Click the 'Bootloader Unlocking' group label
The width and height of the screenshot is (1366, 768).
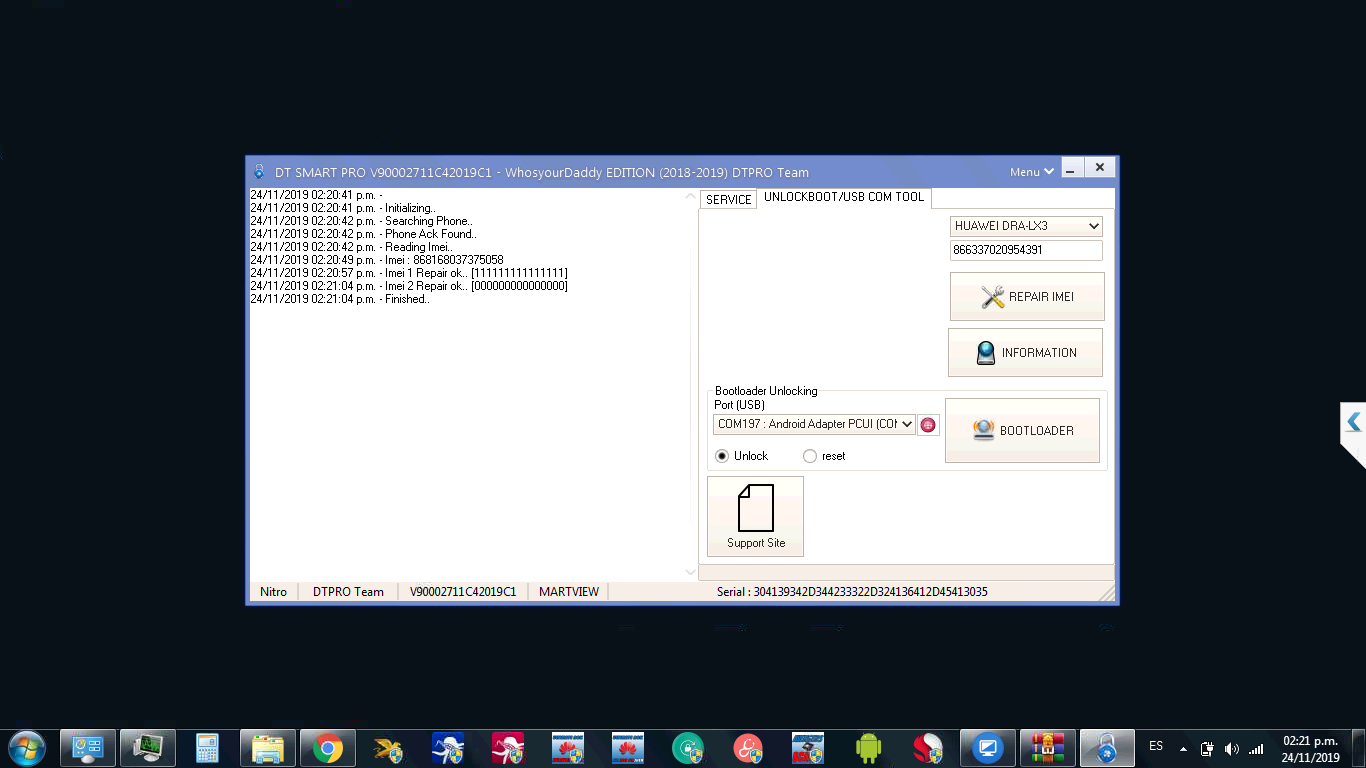click(x=766, y=391)
